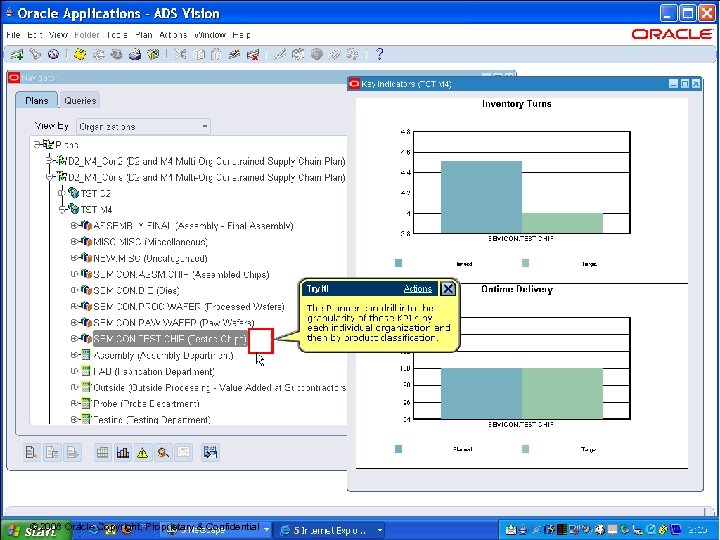The height and width of the screenshot is (540, 720).
Task: Collapse the TST:M4 organization node
Action: click(62, 210)
